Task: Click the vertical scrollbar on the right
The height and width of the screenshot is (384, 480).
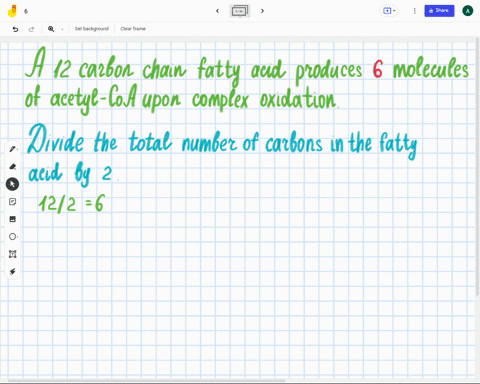Action: coord(478,167)
